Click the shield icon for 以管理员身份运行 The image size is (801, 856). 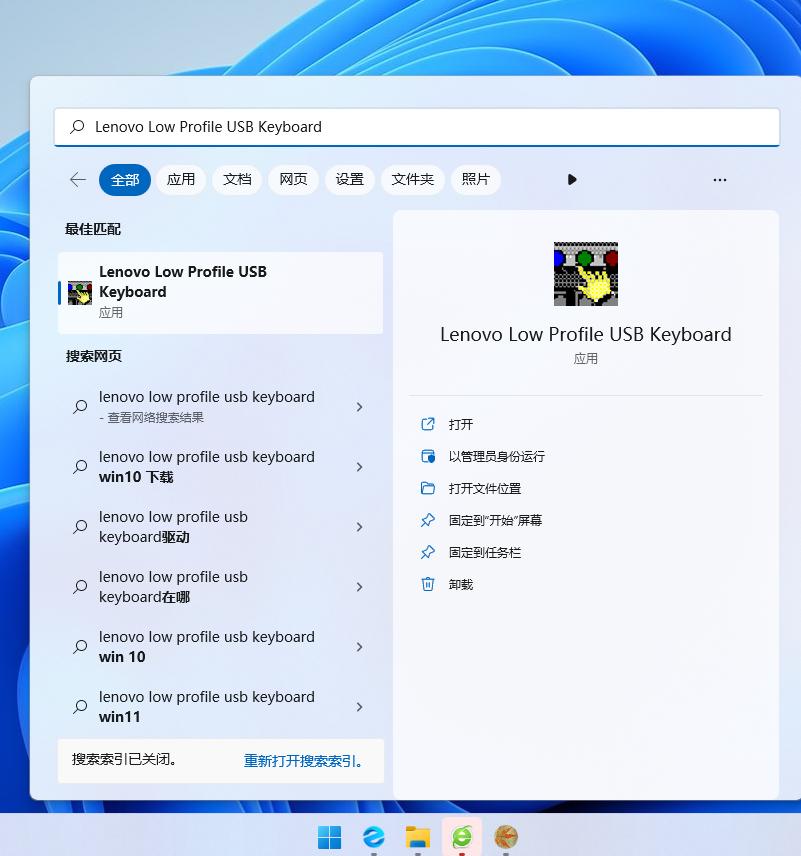click(428, 456)
